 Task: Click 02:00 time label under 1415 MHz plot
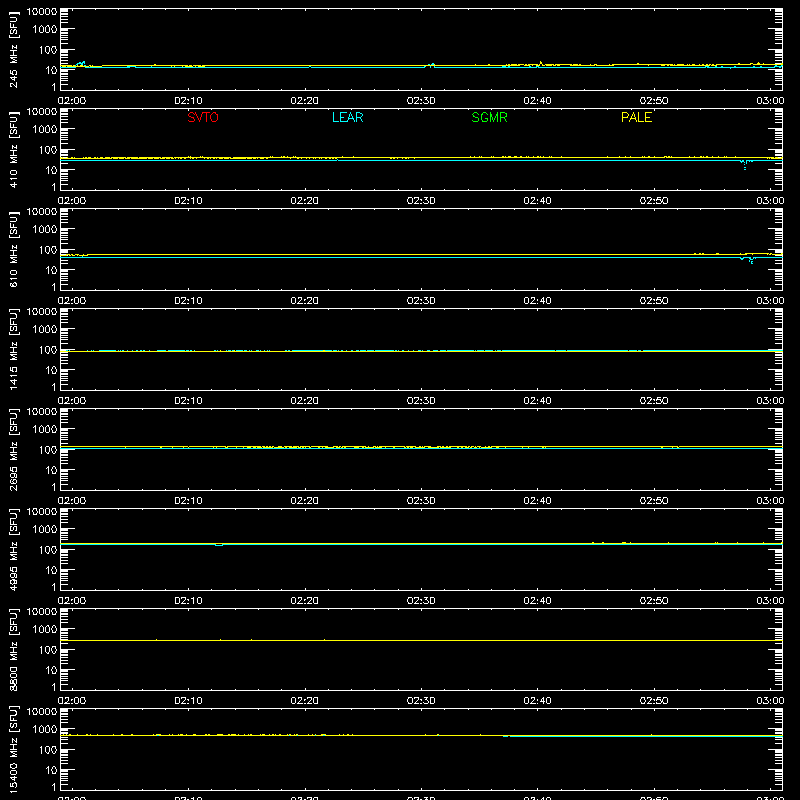tap(72, 401)
